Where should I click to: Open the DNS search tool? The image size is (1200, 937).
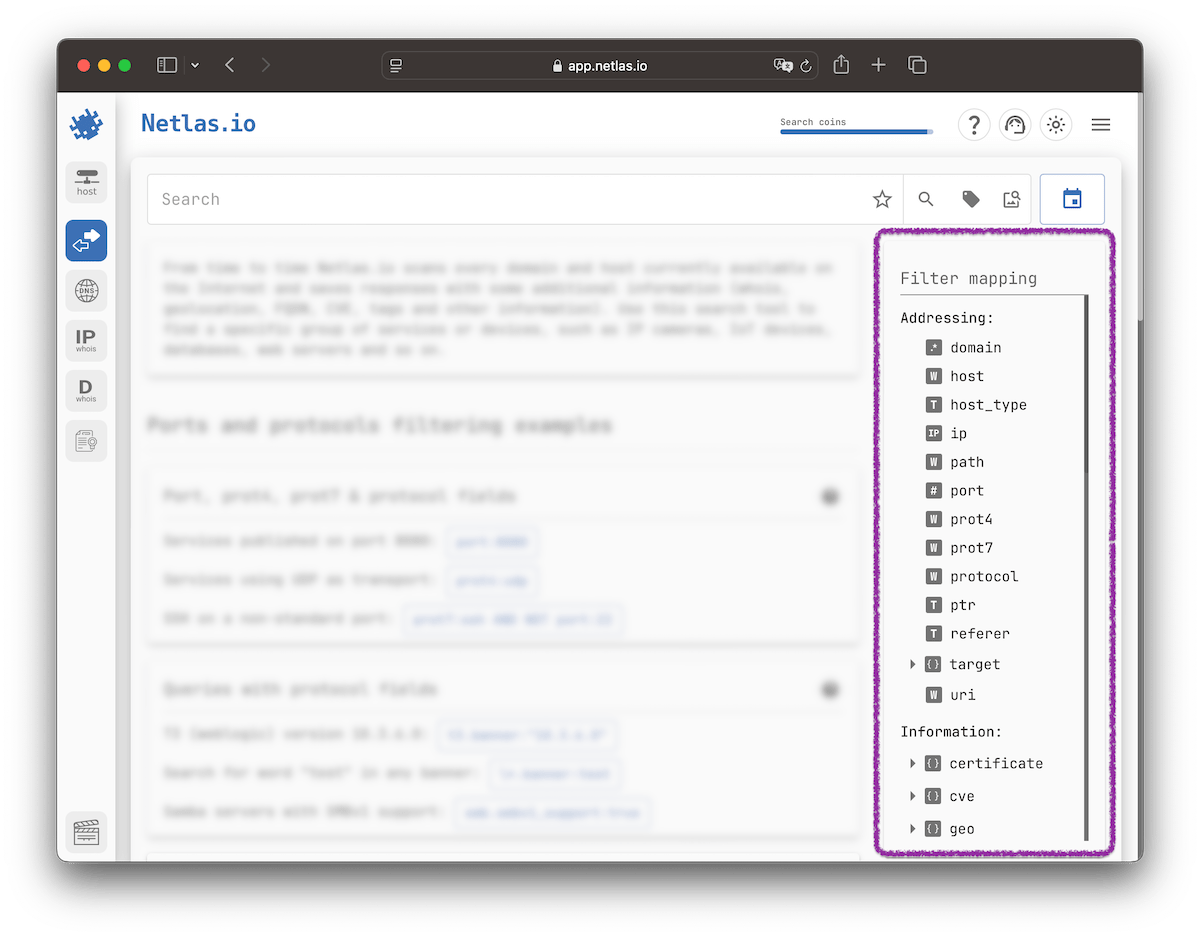point(86,291)
